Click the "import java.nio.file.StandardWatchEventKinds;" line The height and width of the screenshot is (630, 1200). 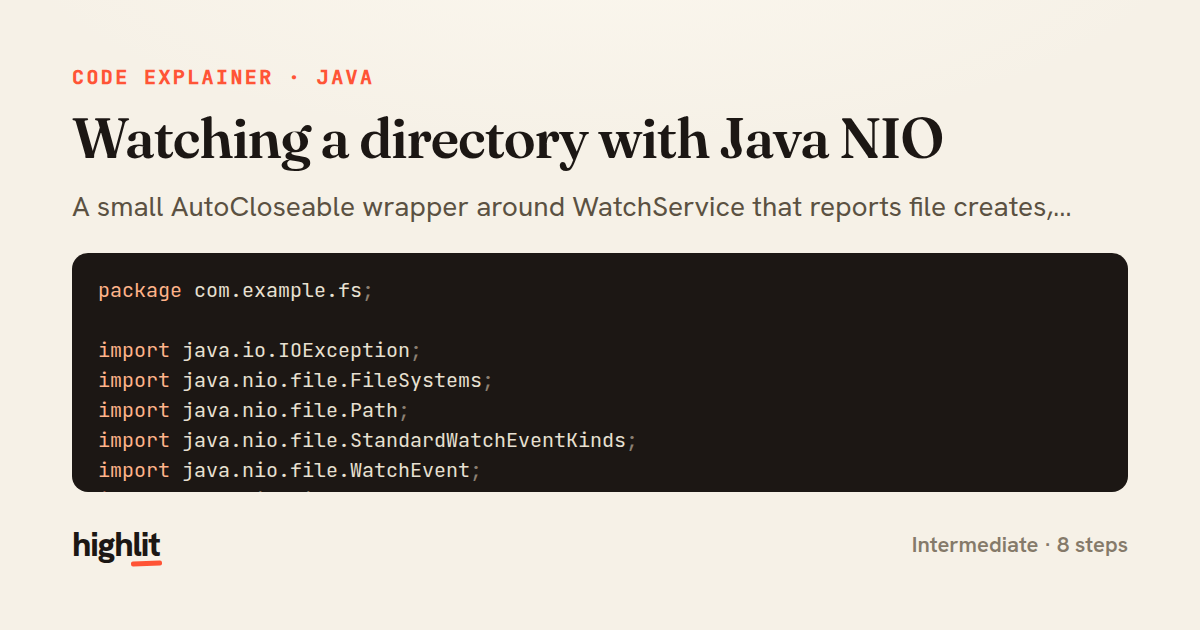pyautogui.click(x=368, y=441)
